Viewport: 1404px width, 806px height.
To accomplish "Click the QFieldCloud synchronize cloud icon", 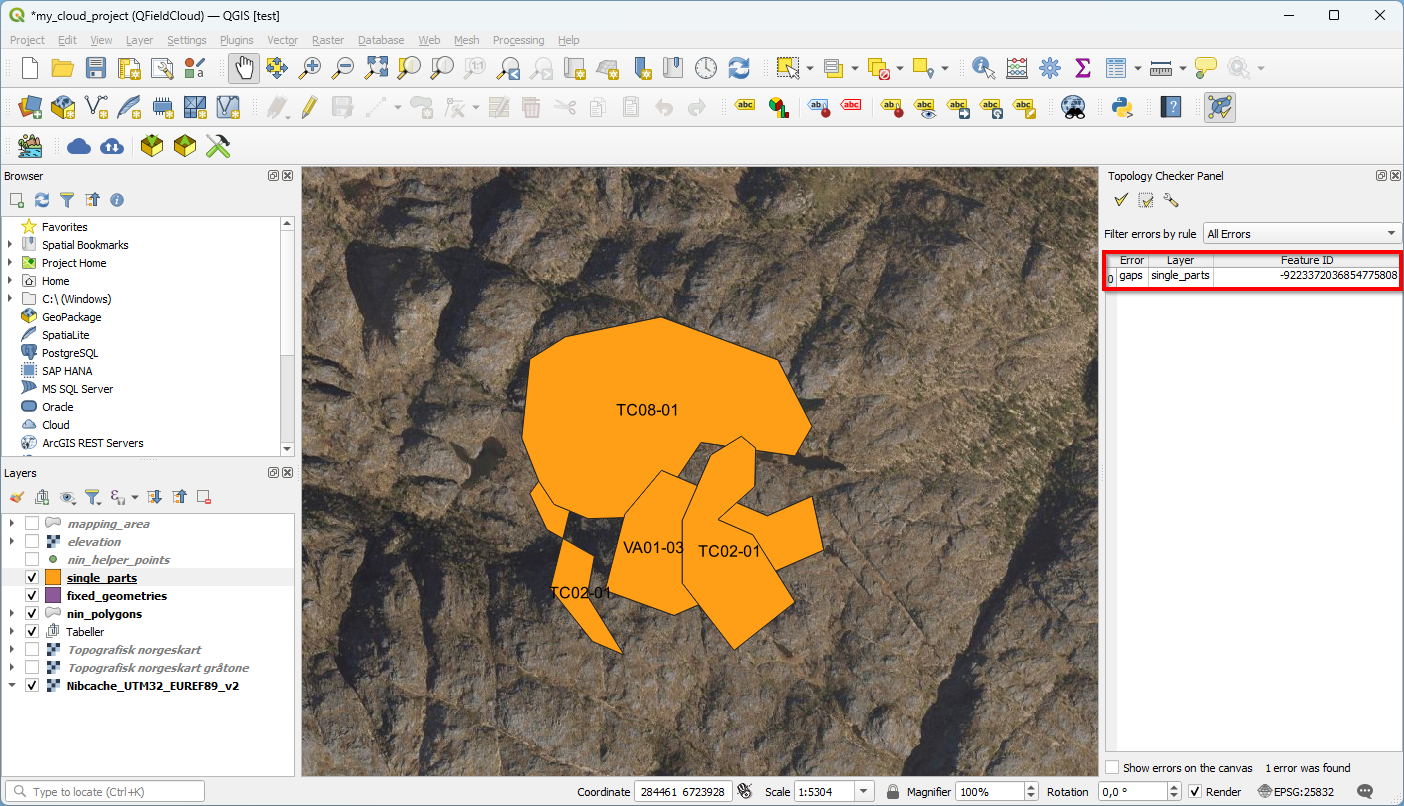I will click(x=112, y=146).
